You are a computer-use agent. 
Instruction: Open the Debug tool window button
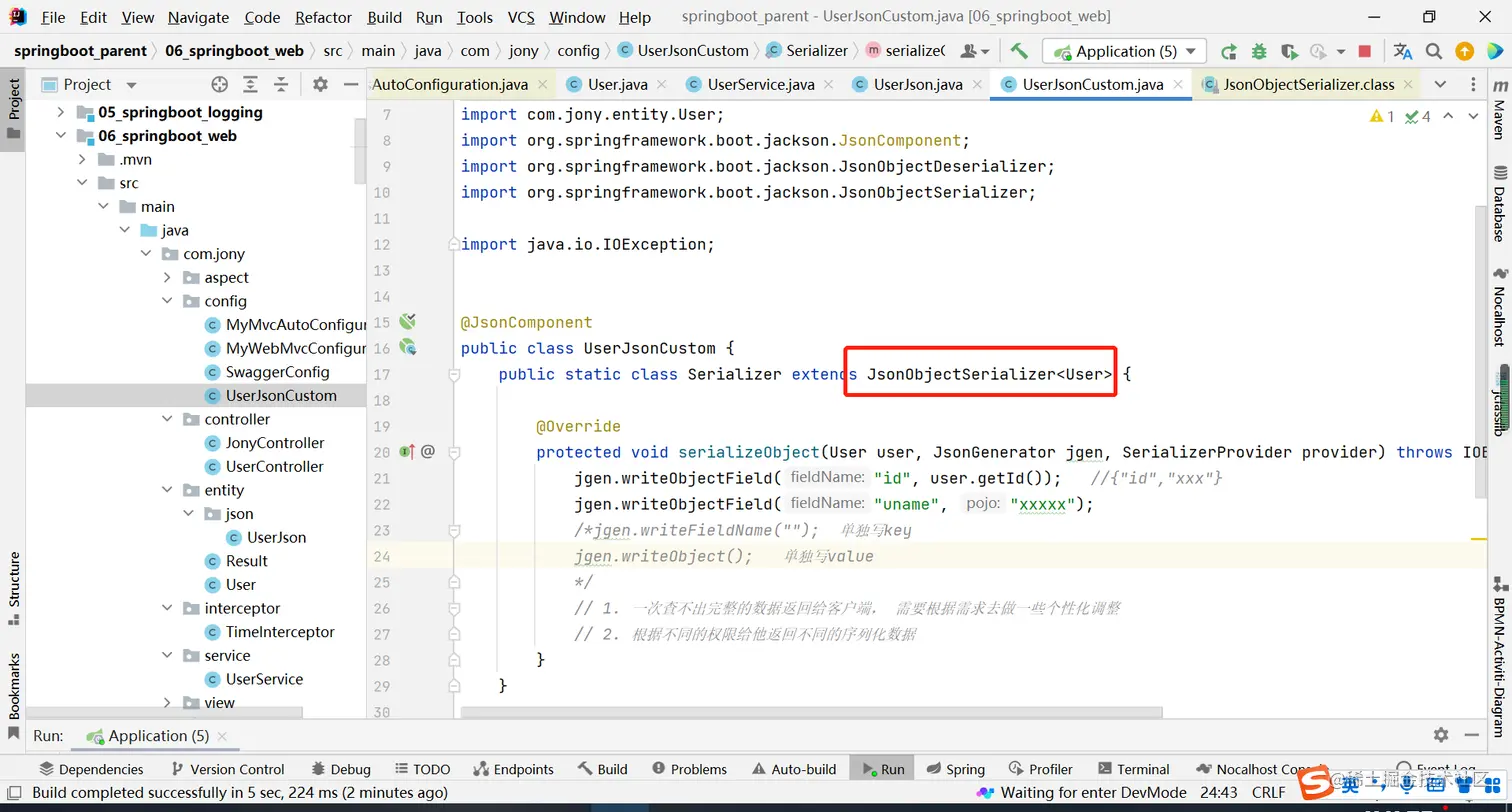coord(341,769)
